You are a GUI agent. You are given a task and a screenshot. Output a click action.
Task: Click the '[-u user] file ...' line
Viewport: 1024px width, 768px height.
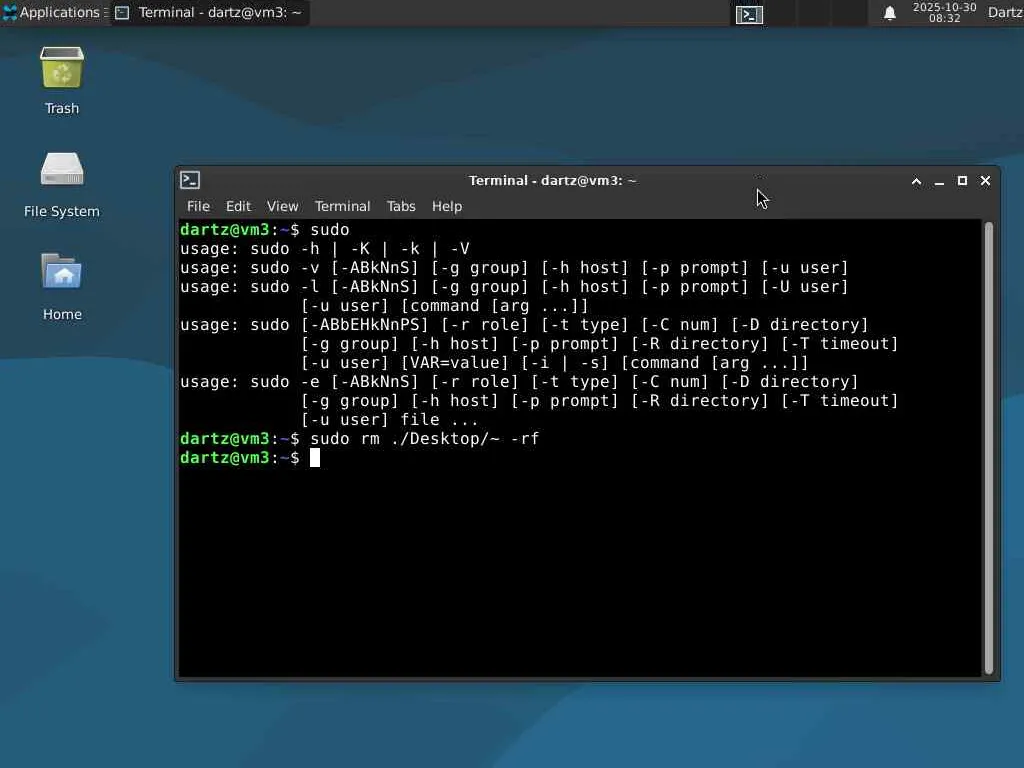[390, 420]
